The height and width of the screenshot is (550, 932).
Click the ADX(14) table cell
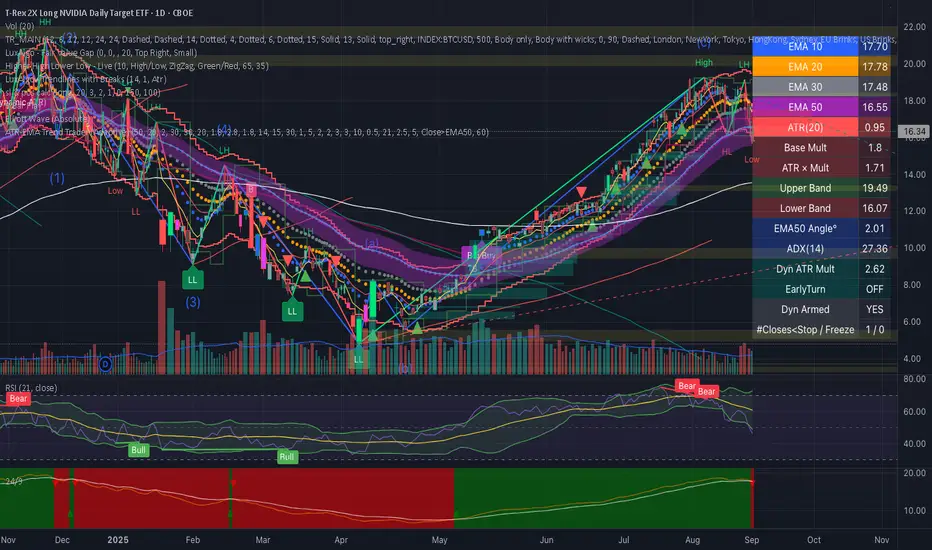(805, 249)
